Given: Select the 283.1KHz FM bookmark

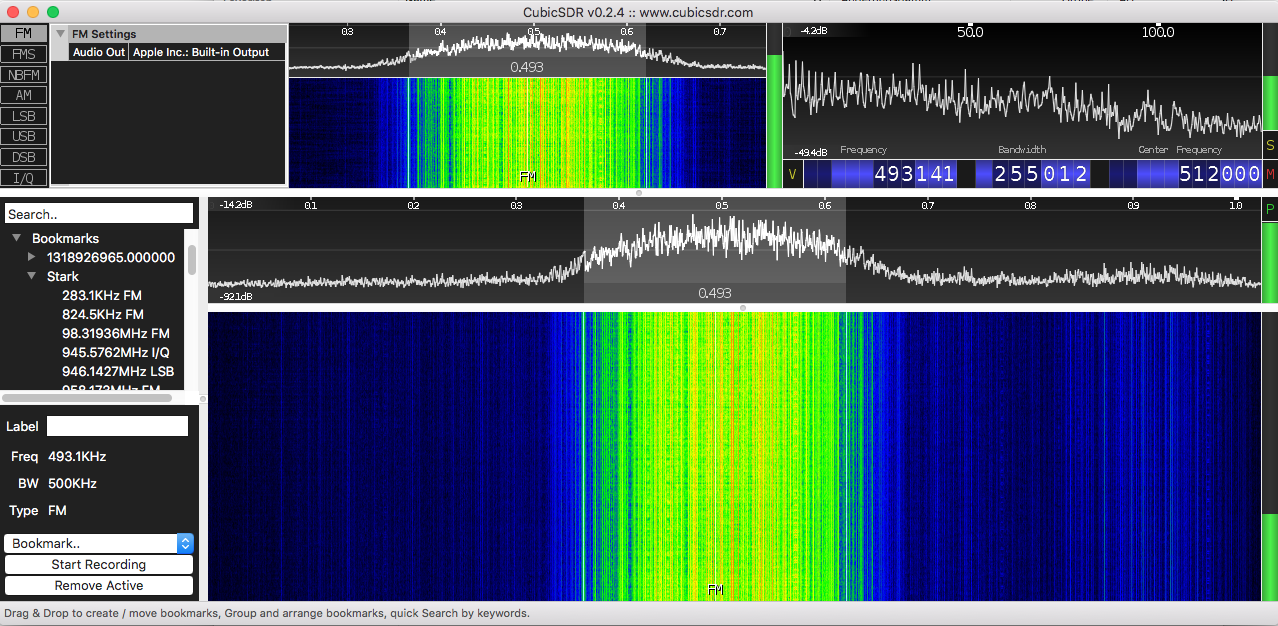Looking at the screenshot, I should [x=102, y=295].
